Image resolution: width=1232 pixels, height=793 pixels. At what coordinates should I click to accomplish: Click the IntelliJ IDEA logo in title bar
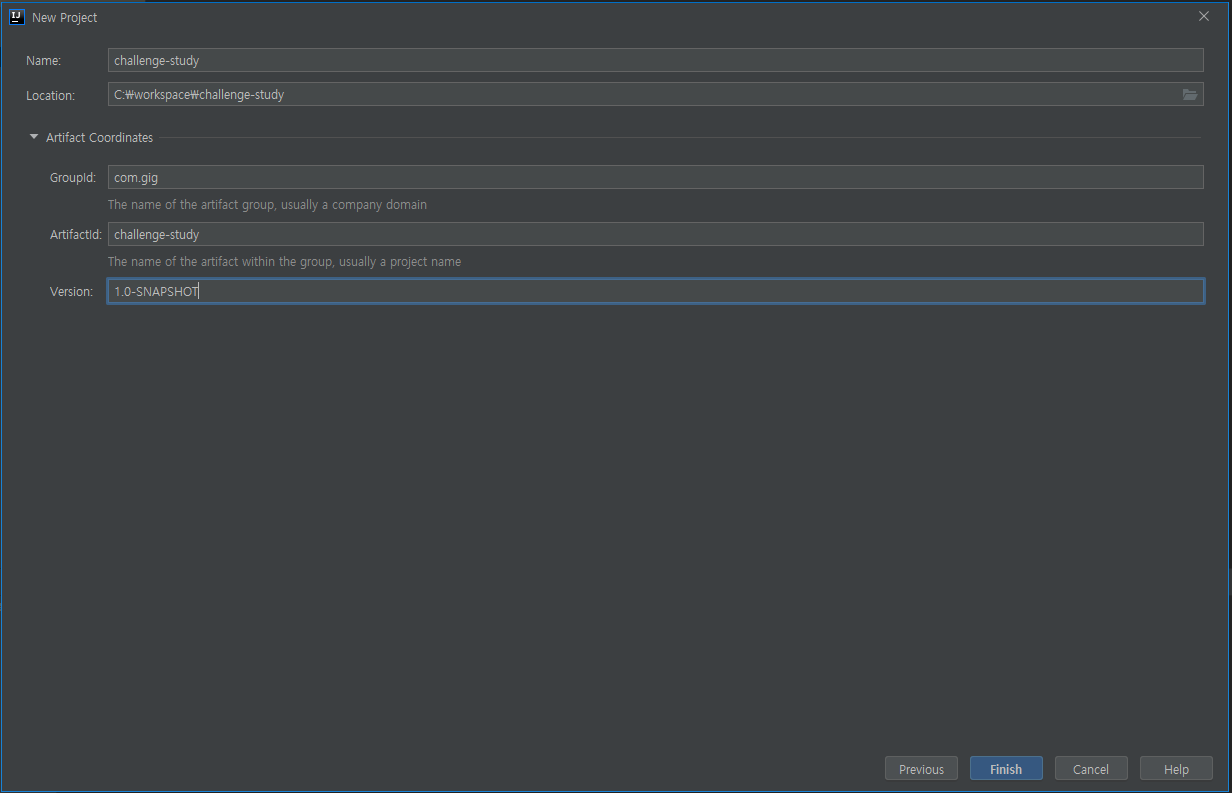[16, 17]
